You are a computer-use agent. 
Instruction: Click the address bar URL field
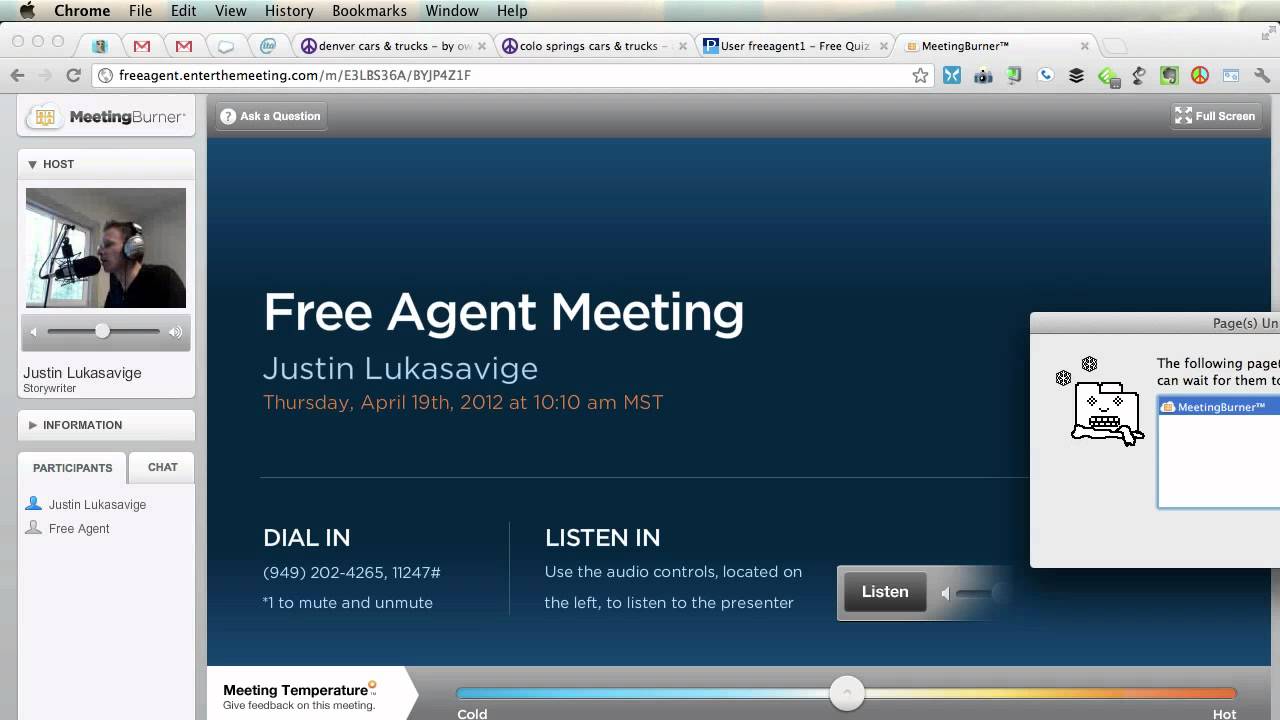coord(510,75)
